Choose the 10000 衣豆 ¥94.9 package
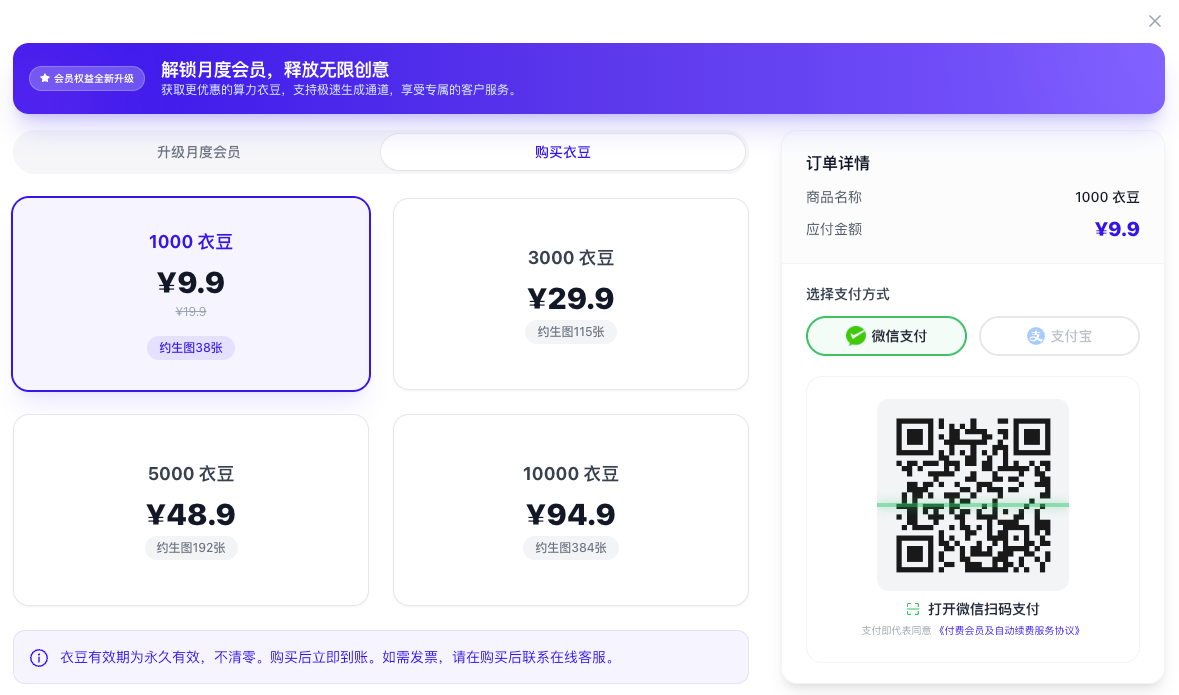1179x695 pixels. pos(571,510)
